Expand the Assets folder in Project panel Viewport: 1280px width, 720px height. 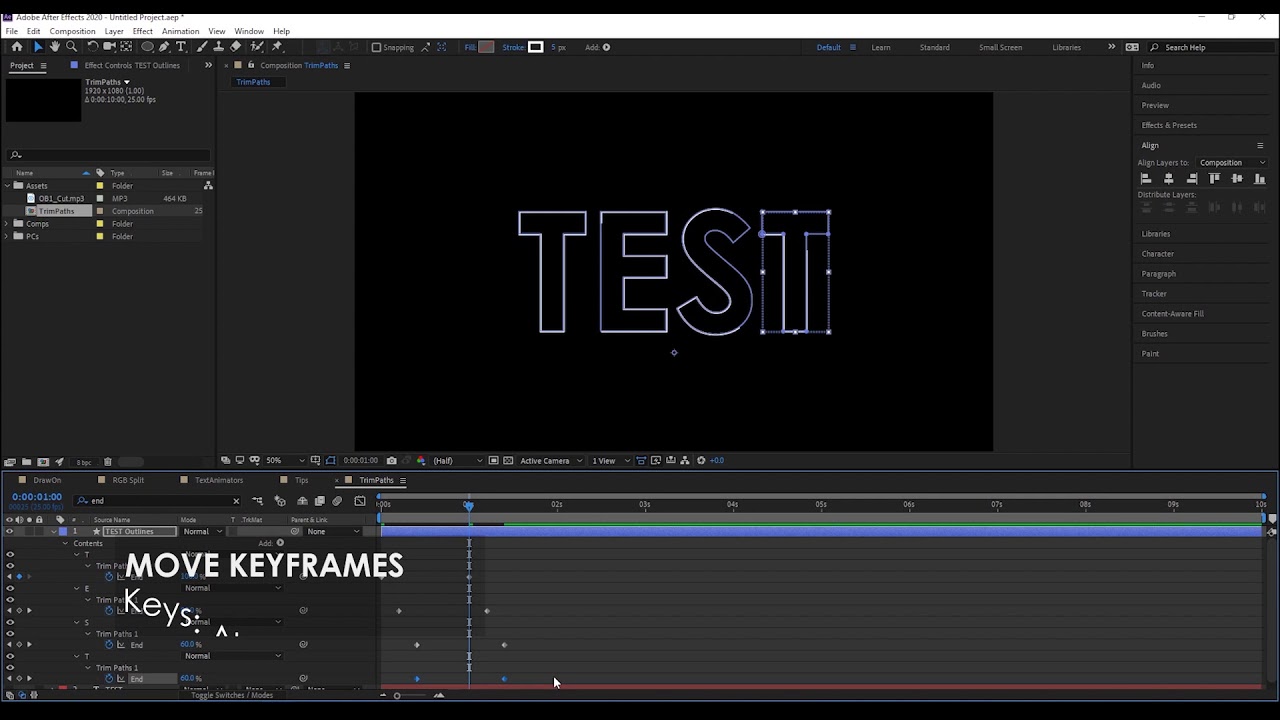7,186
